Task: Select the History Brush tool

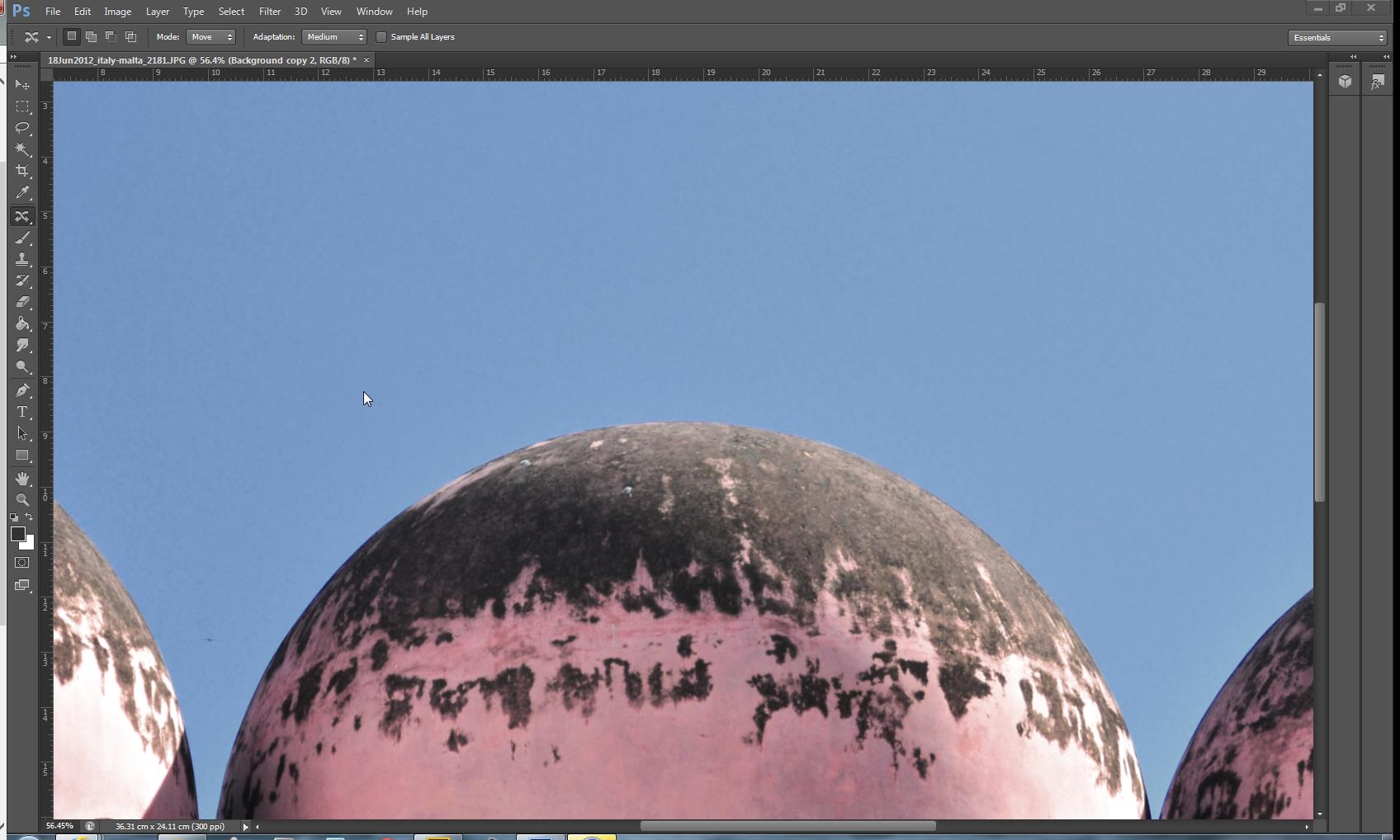Action: click(22, 281)
